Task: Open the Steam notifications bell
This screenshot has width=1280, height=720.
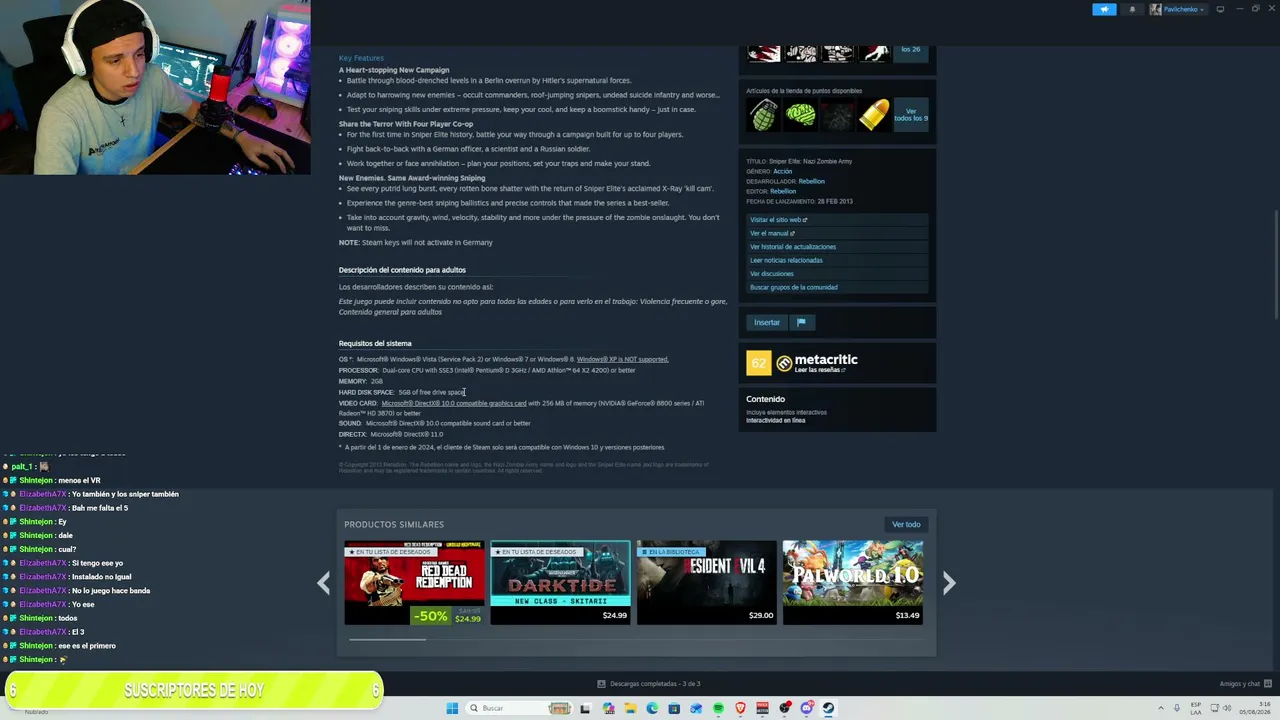Action: (x=1132, y=9)
